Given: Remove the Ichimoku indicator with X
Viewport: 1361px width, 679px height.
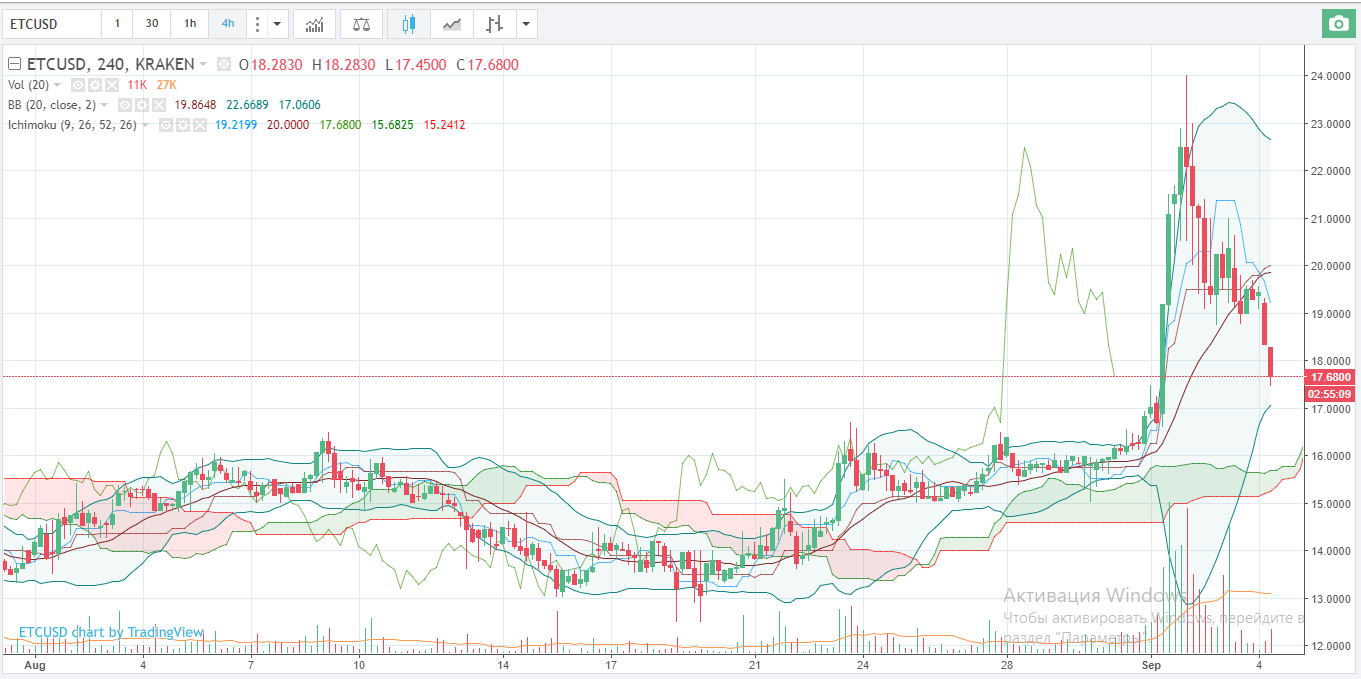Looking at the screenshot, I should pyautogui.click(x=198, y=125).
